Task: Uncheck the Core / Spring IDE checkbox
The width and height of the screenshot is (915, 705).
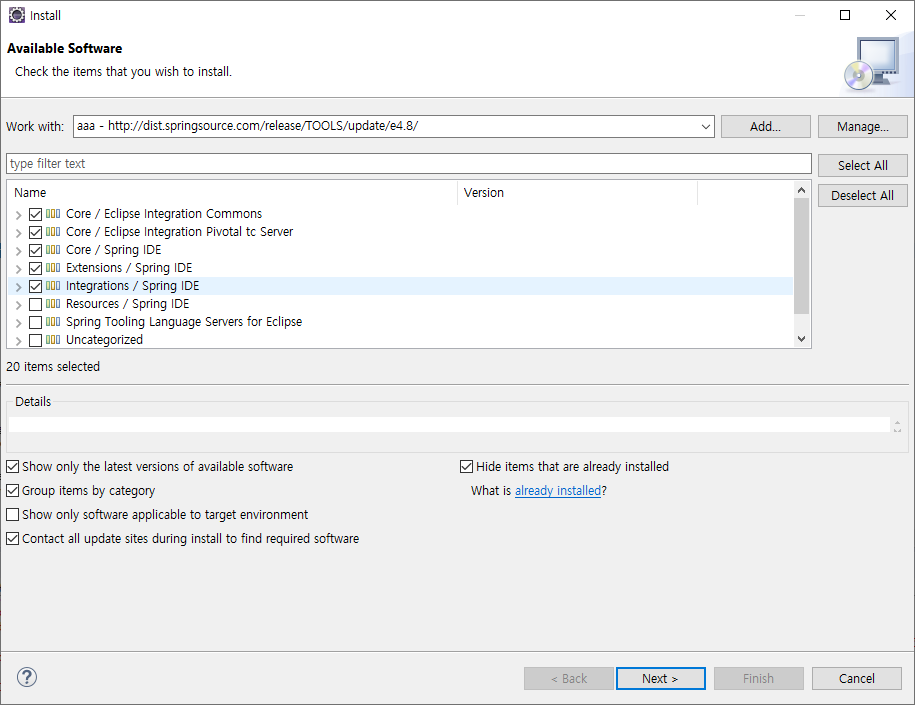Action: 36,250
